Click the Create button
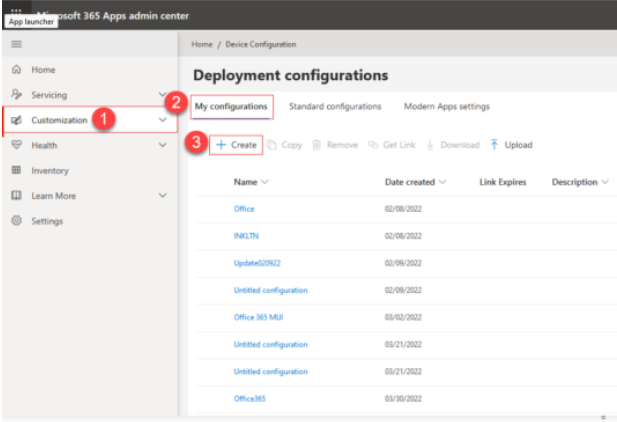 click(236, 145)
